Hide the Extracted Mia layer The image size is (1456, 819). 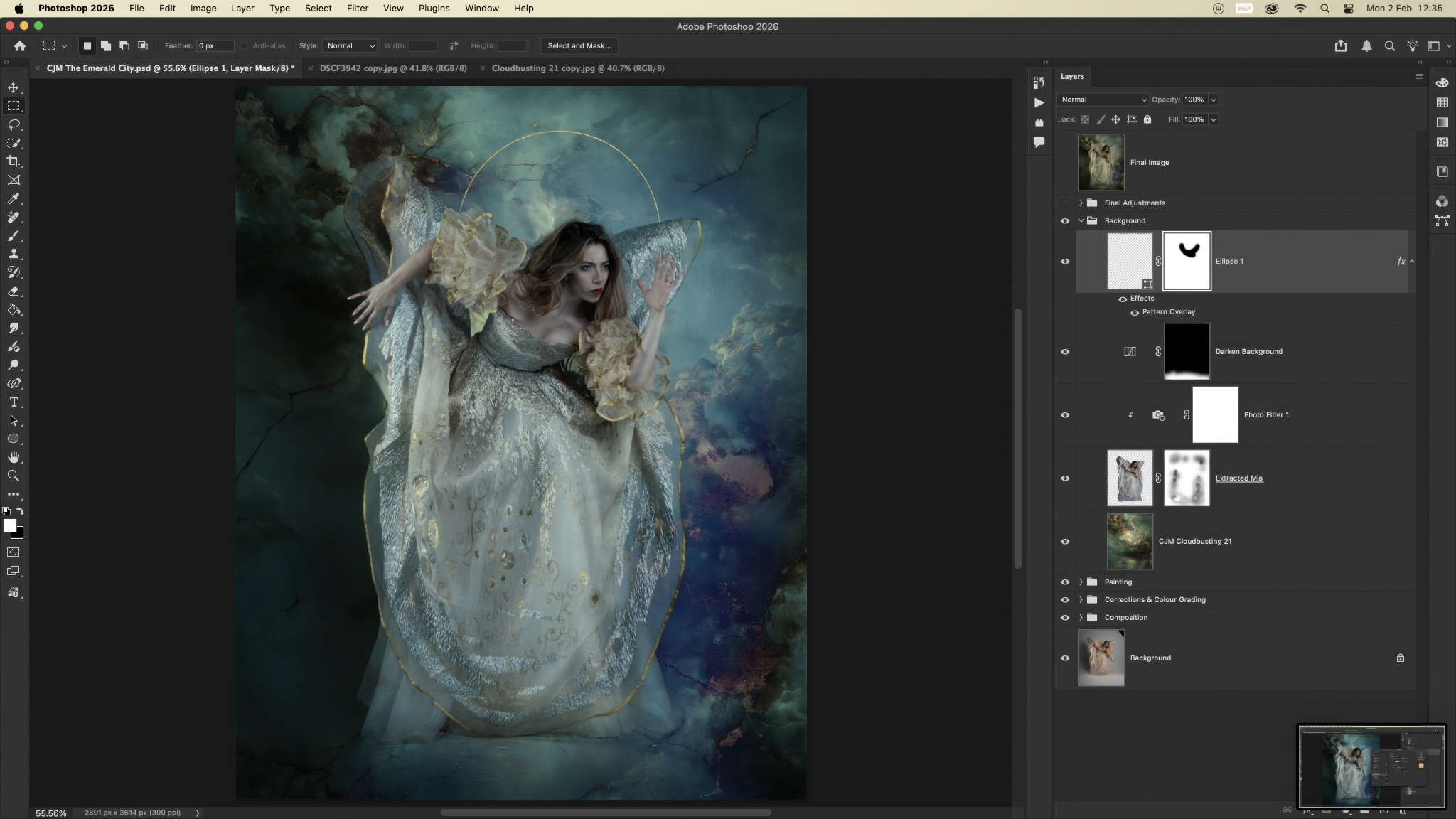[1065, 478]
